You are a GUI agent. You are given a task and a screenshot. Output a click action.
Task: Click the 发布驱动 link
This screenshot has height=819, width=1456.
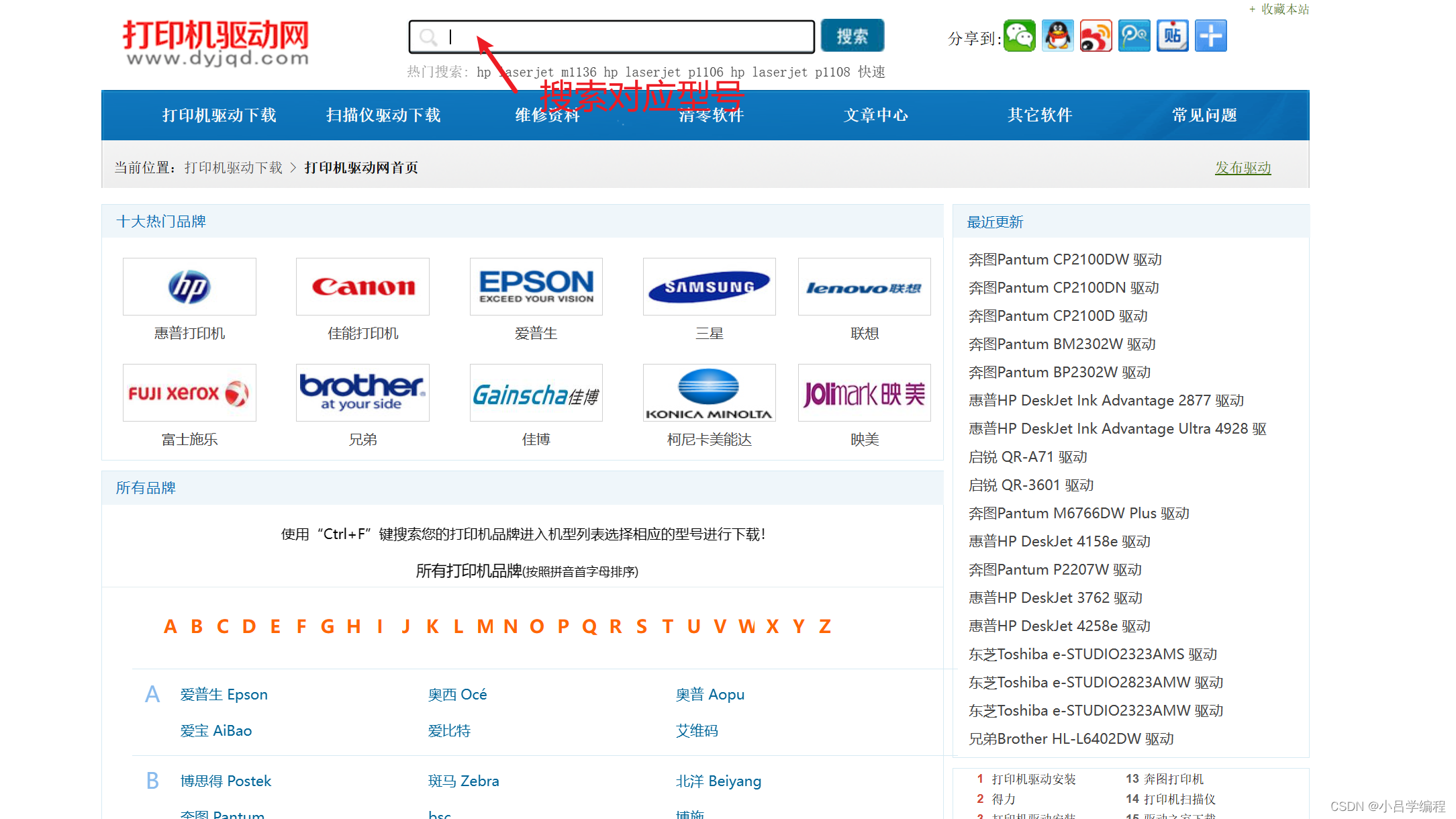(1243, 168)
